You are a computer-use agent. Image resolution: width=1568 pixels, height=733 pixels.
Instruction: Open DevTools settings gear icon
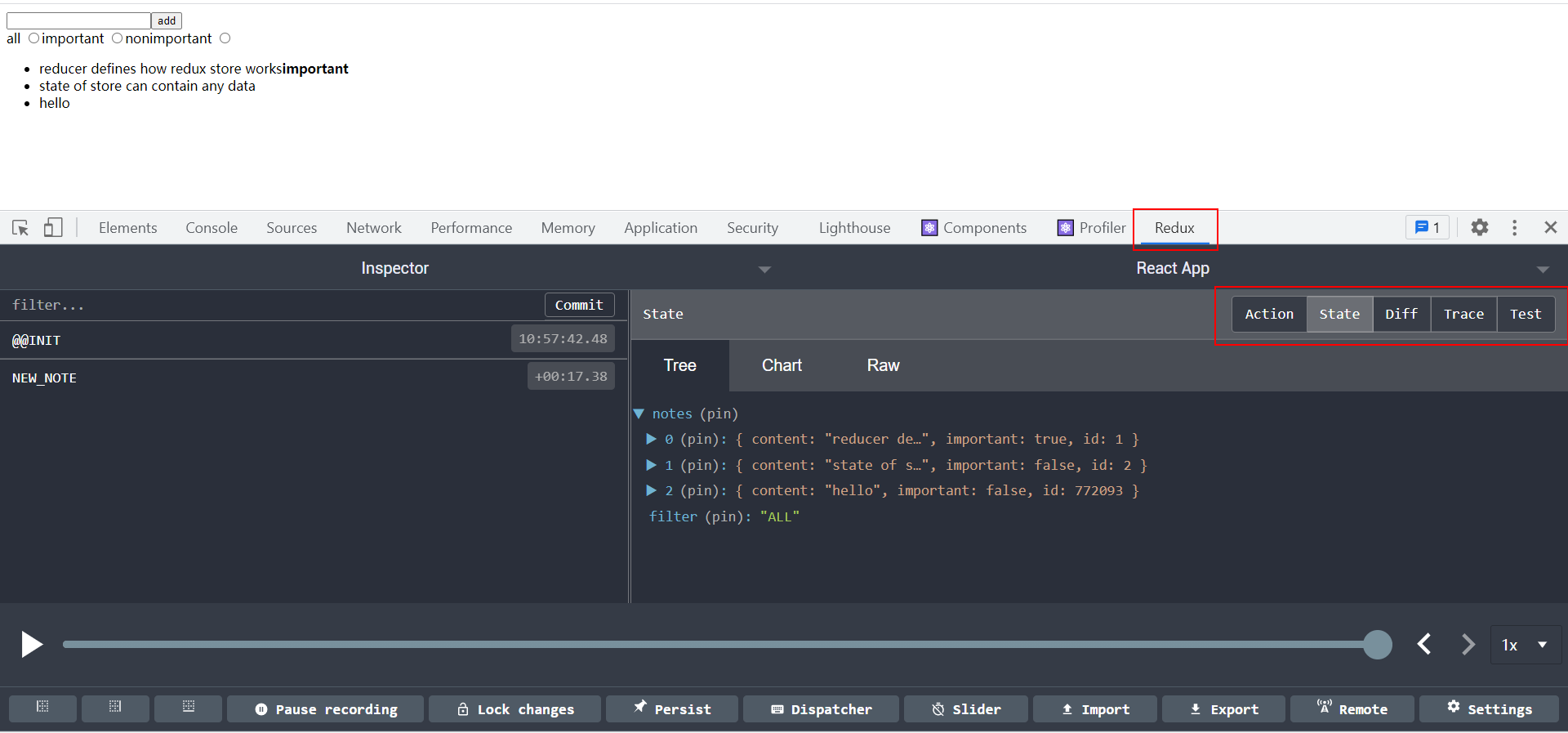(x=1479, y=227)
